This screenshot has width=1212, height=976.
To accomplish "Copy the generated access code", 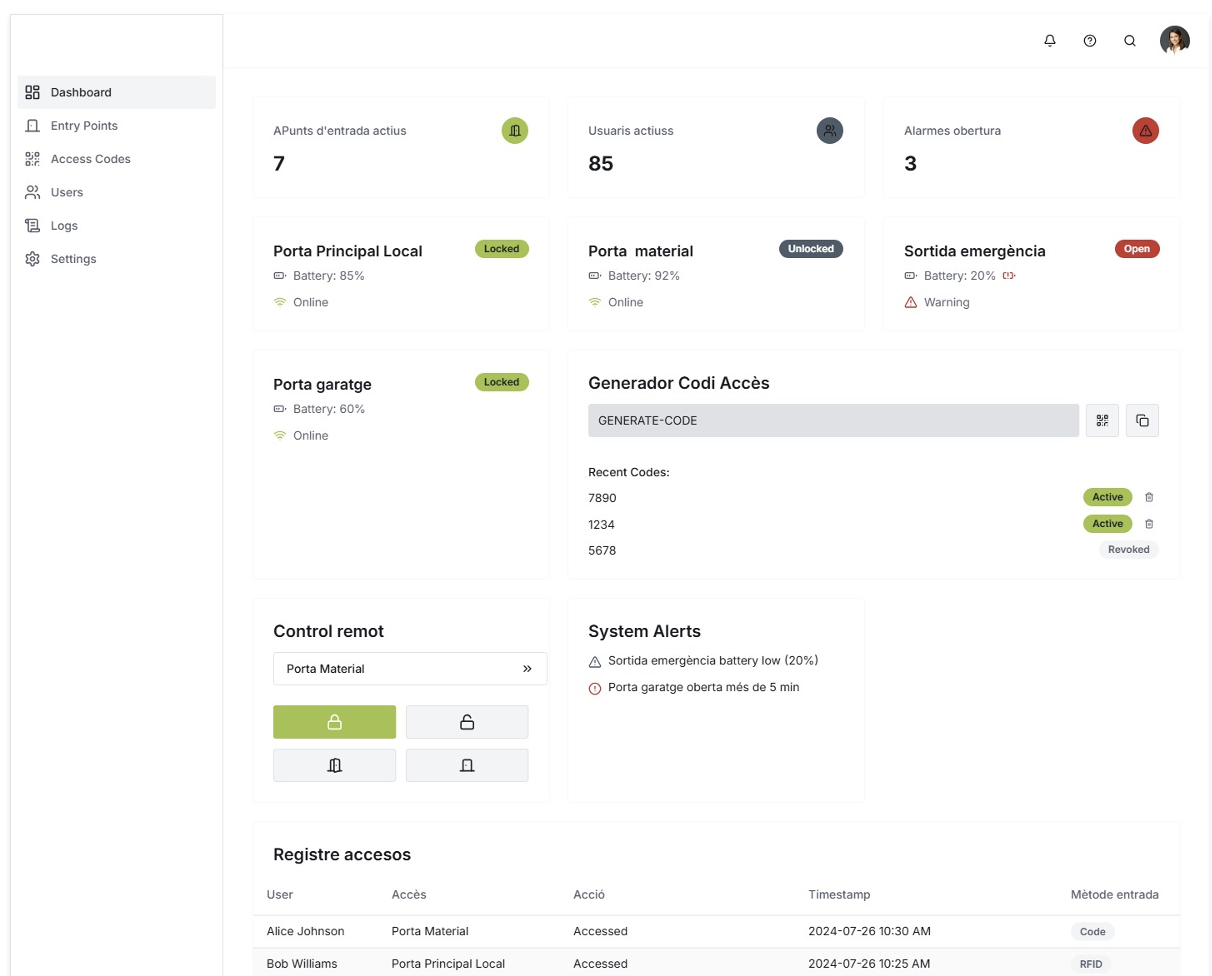I will tap(1142, 421).
